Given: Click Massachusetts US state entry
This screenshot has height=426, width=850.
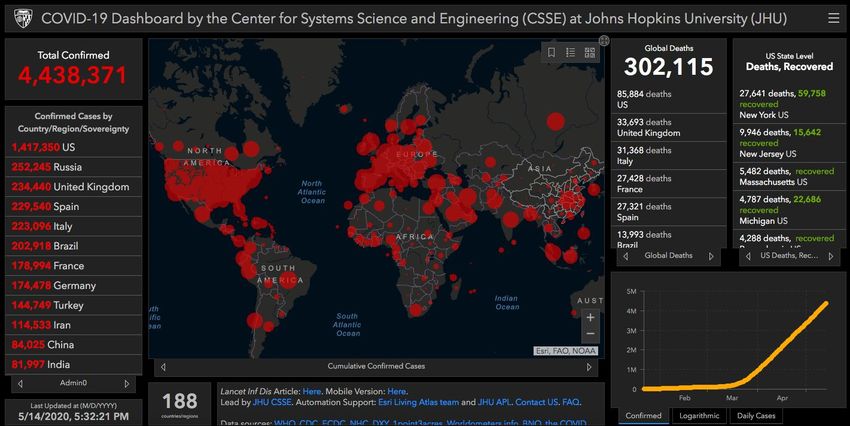Looking at the screenshot, I should point(790,177).
